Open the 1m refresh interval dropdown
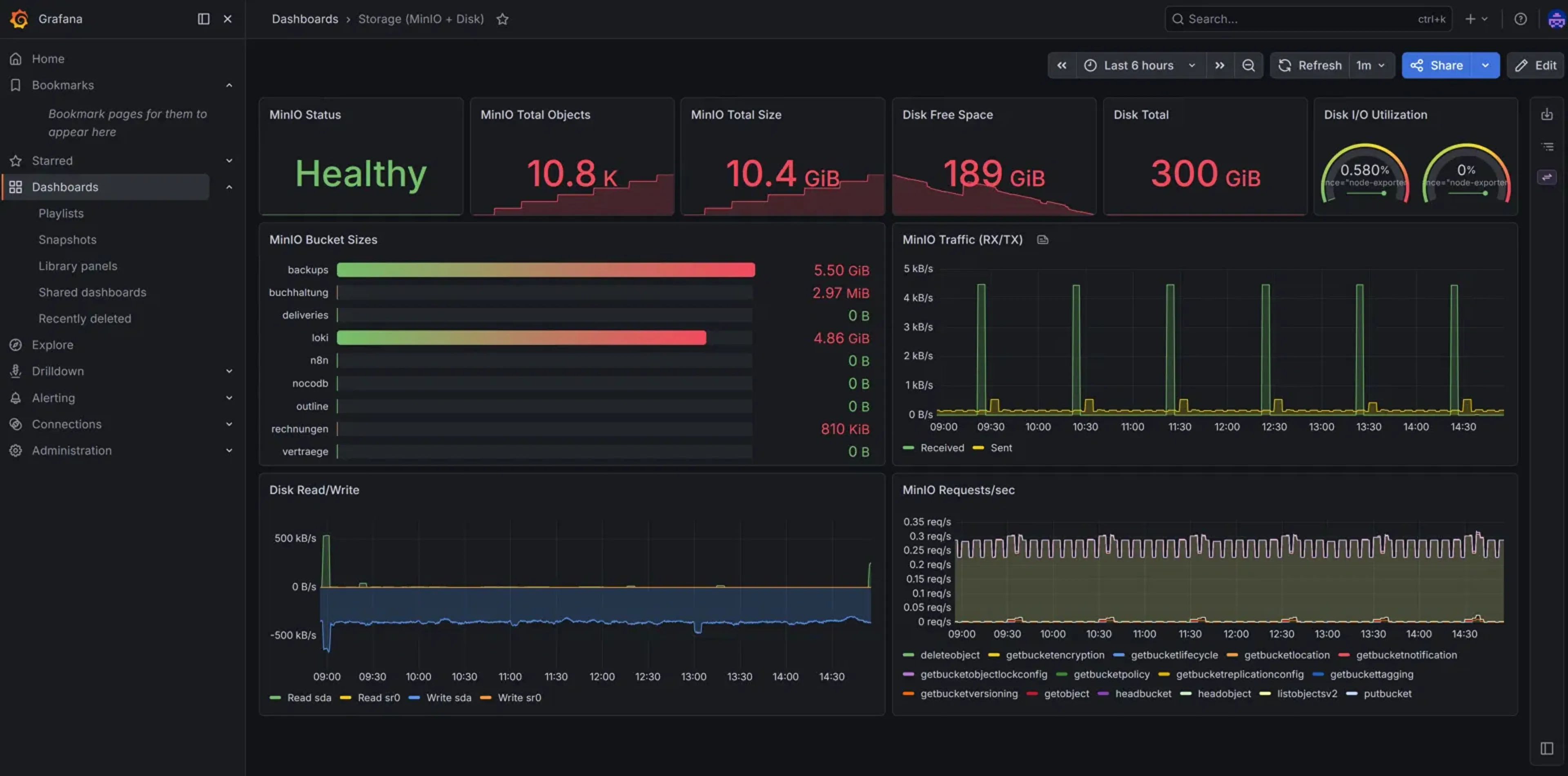This screenshot has height=776, width=1568. click(x=1371, y=65)
